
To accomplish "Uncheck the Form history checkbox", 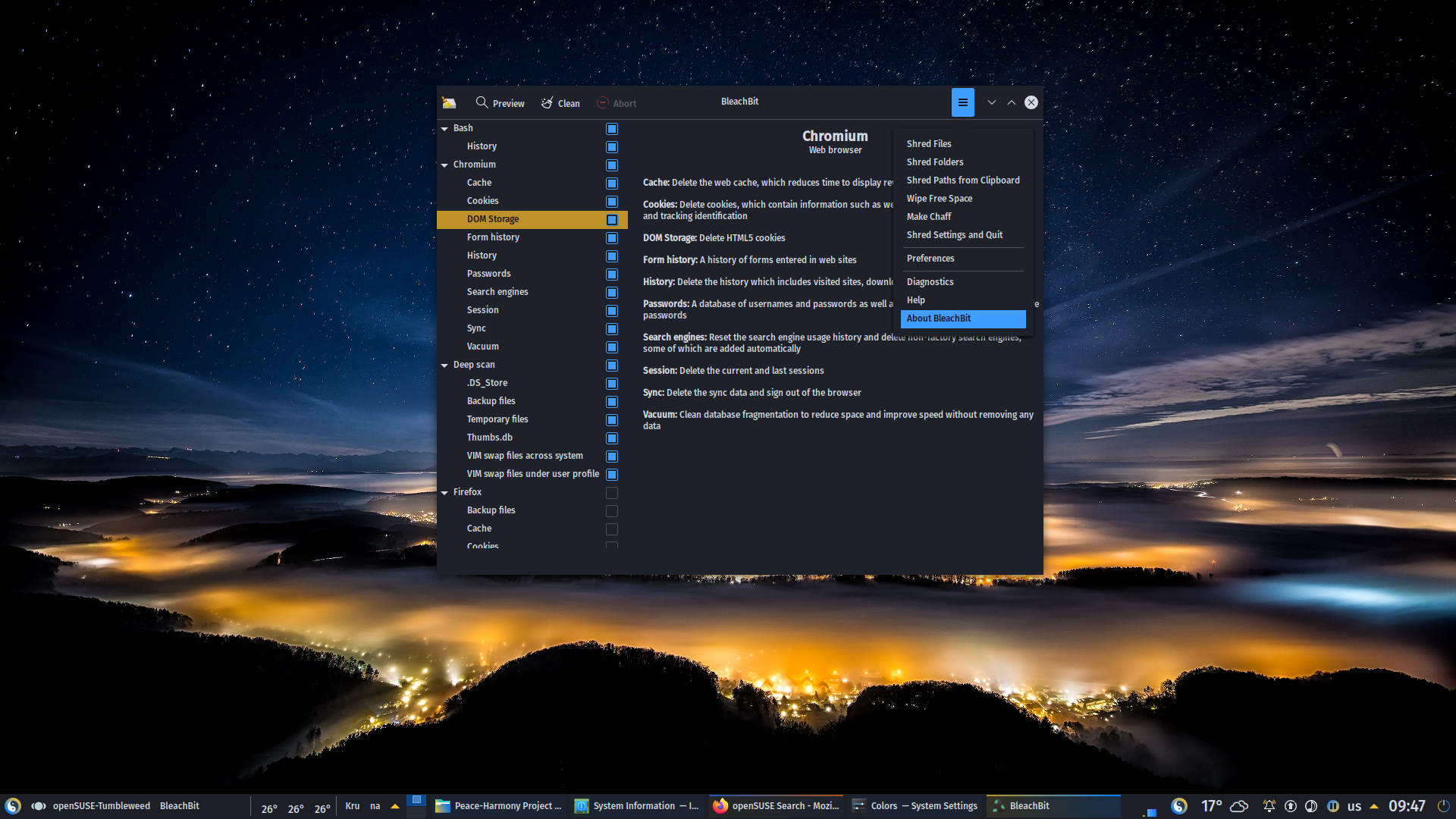I will [612, 238].
